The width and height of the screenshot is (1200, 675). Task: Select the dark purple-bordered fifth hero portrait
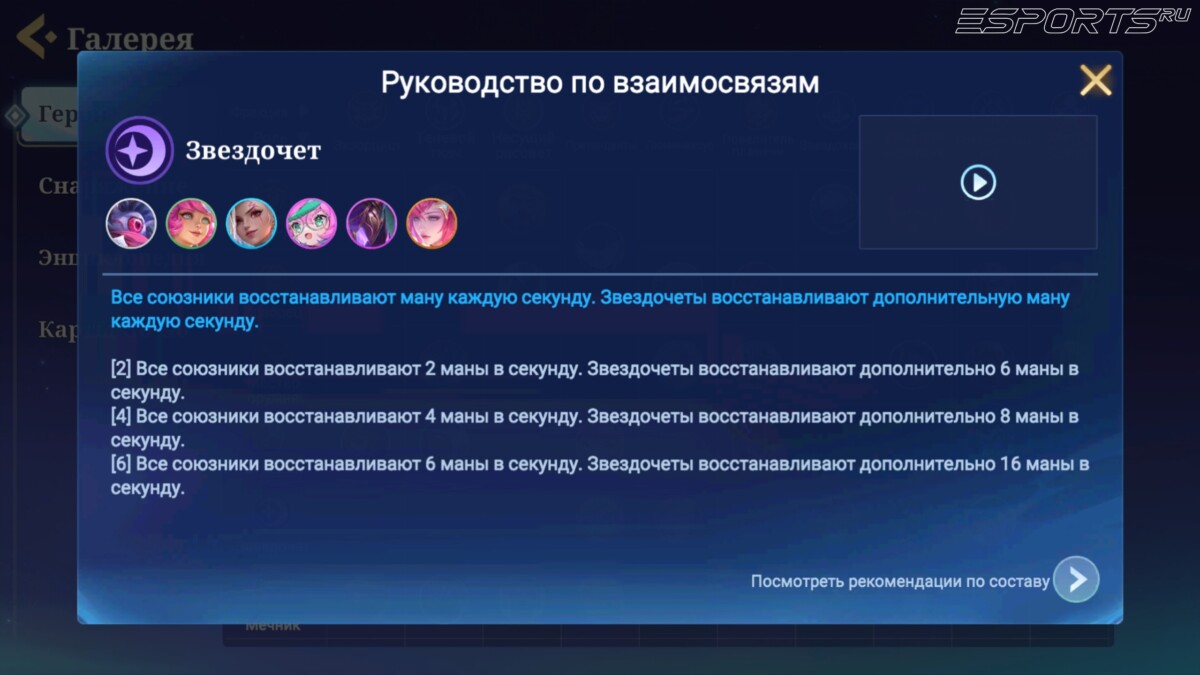(371, 222)
